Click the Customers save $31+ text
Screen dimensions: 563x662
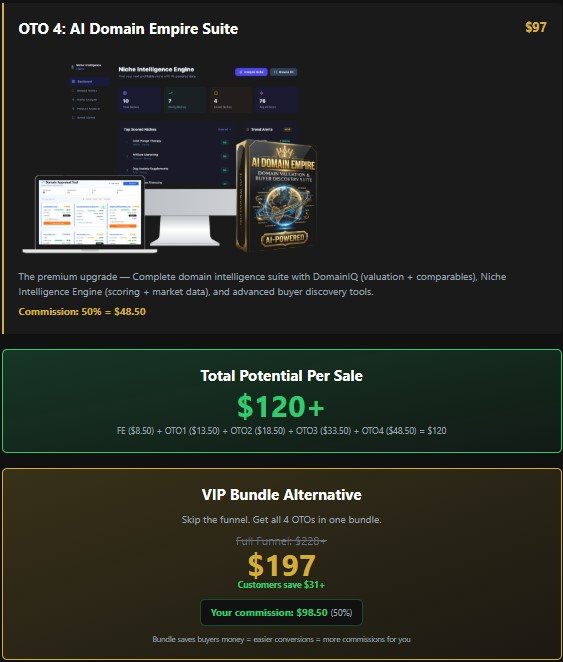click(x=281, y=585)
